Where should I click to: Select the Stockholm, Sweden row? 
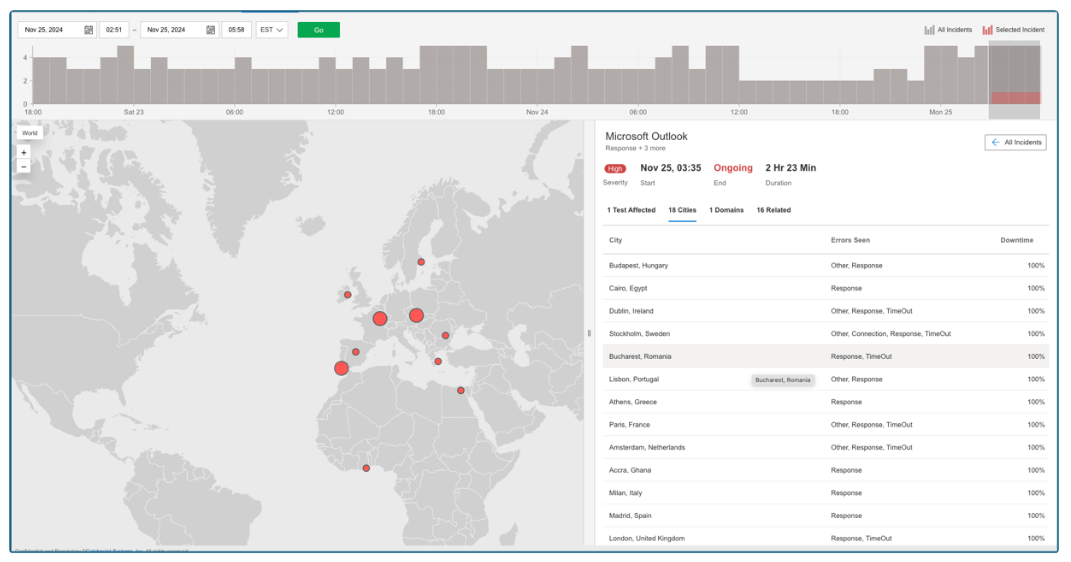coord(826,334)
